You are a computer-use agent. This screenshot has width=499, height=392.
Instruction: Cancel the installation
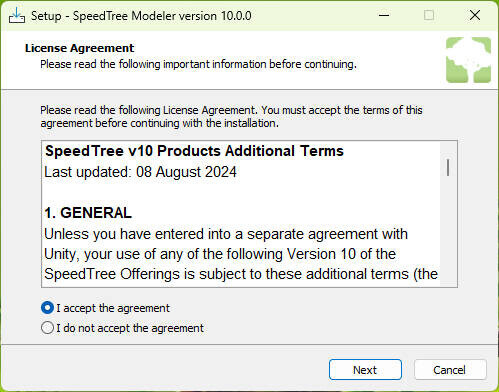(x=449, y=370)
